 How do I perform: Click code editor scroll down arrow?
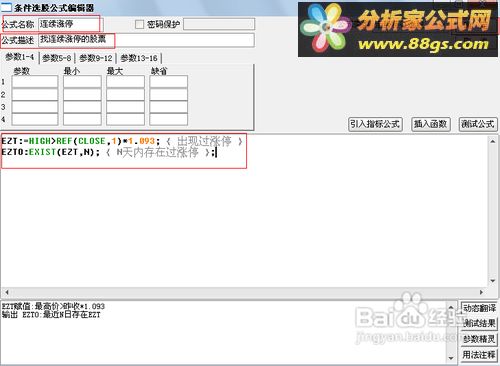click(492, 281)
